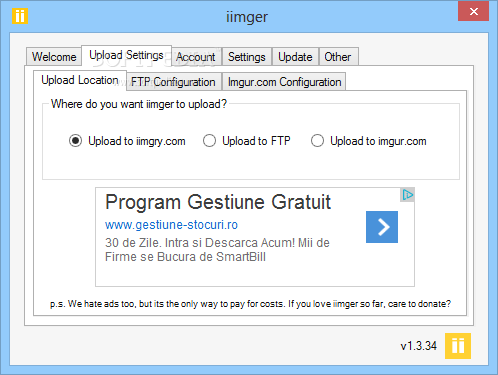The image size is (498, 375).
Task: Choose Upload to imgur.com radio button
Action: point(369,141)
